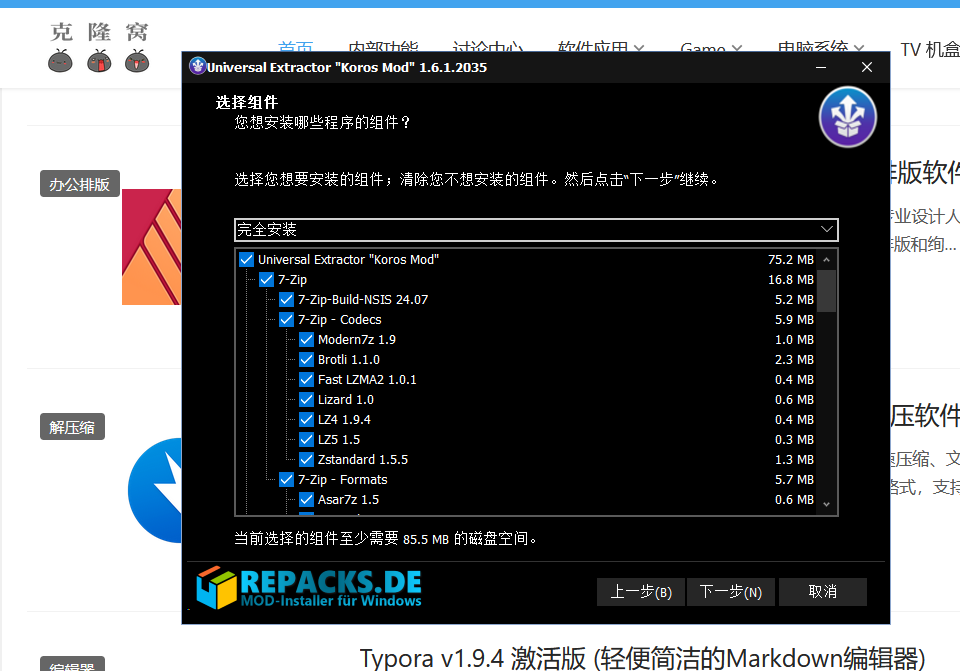Open the 内部功能 nav item
The height and width of the screenshot is (671, 960).
(383, 47)
